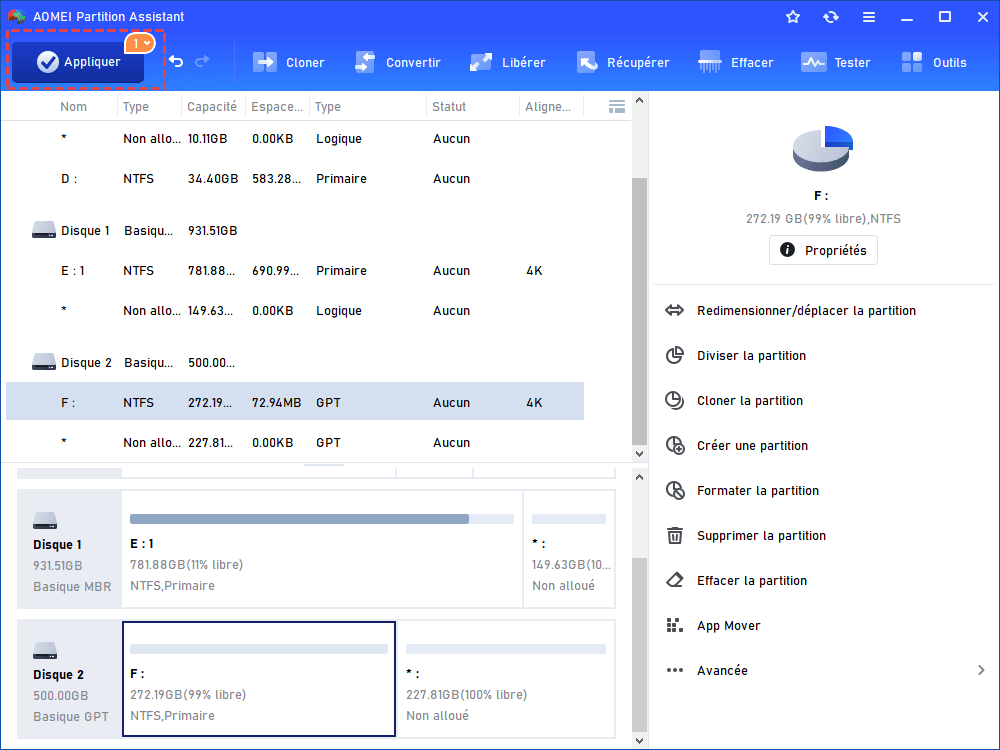
Task: Click the Avancée option label
Action: click(x=722, y=670)
